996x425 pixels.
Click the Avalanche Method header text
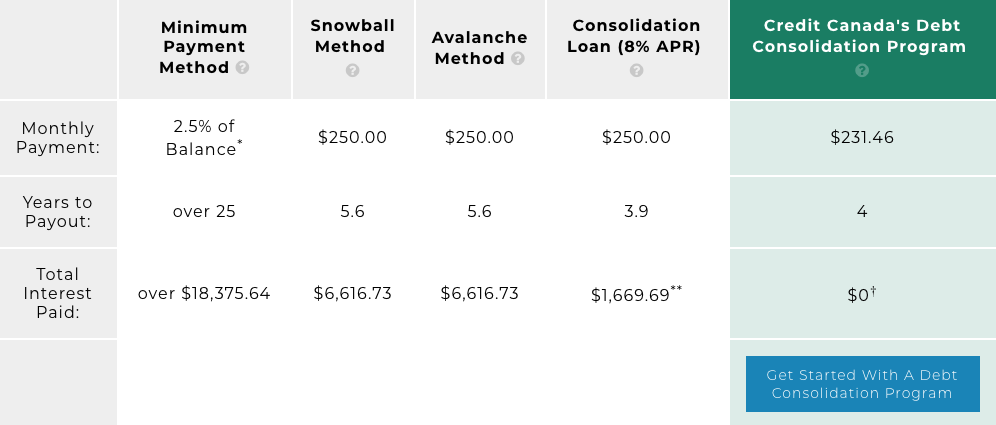[x=480, y=48]
